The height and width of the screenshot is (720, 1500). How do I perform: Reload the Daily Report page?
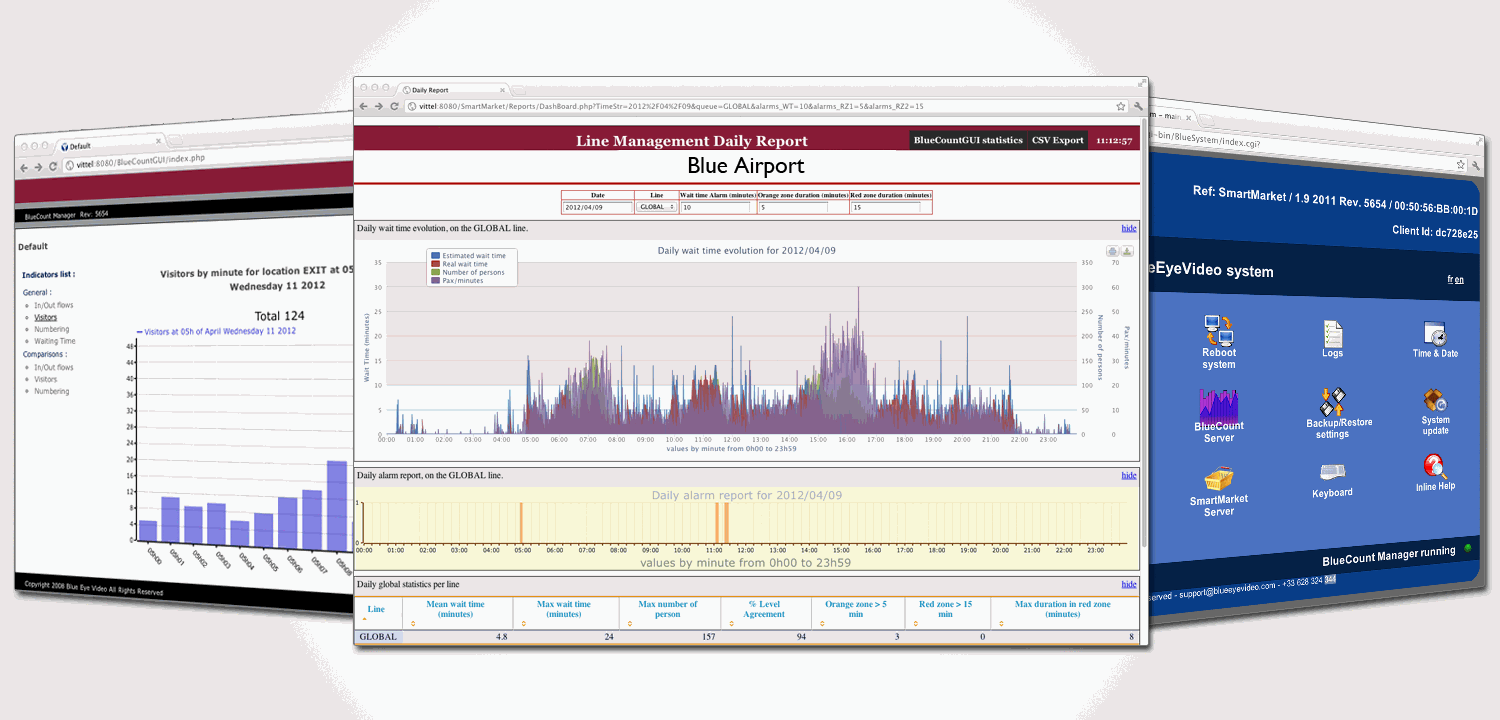tap(395, 106)
